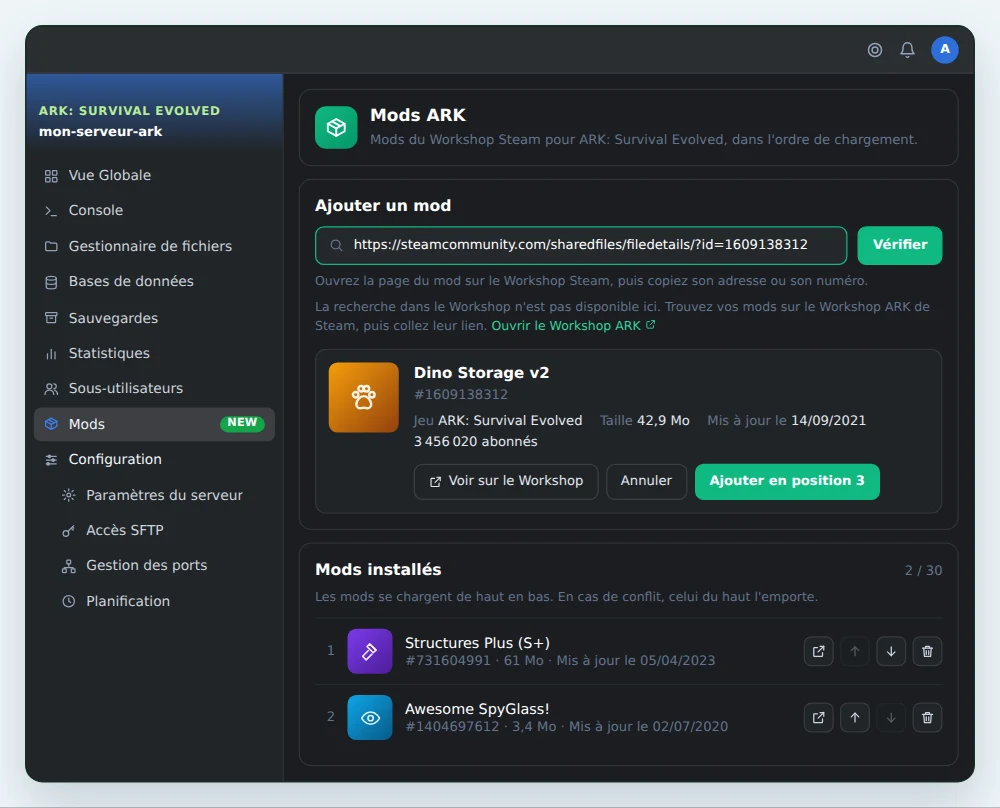Click Voir sur le Workshop button

506,481
